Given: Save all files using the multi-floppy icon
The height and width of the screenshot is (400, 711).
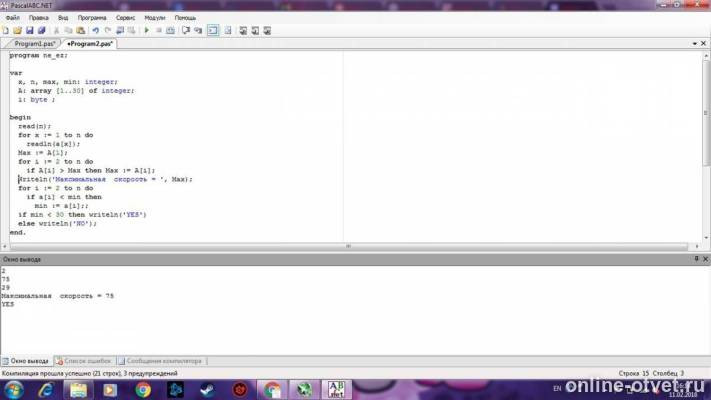Looking at the screenshot, I should click(42, 30).
